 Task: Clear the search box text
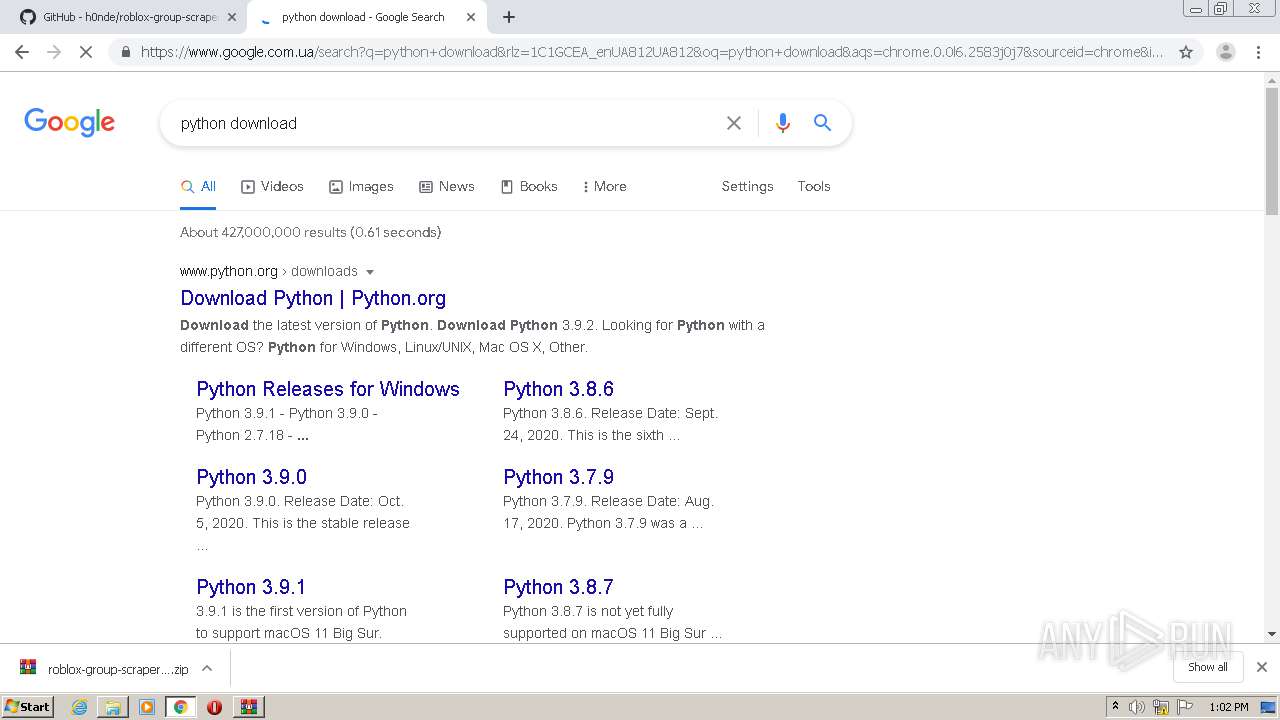tap(734, 123)
